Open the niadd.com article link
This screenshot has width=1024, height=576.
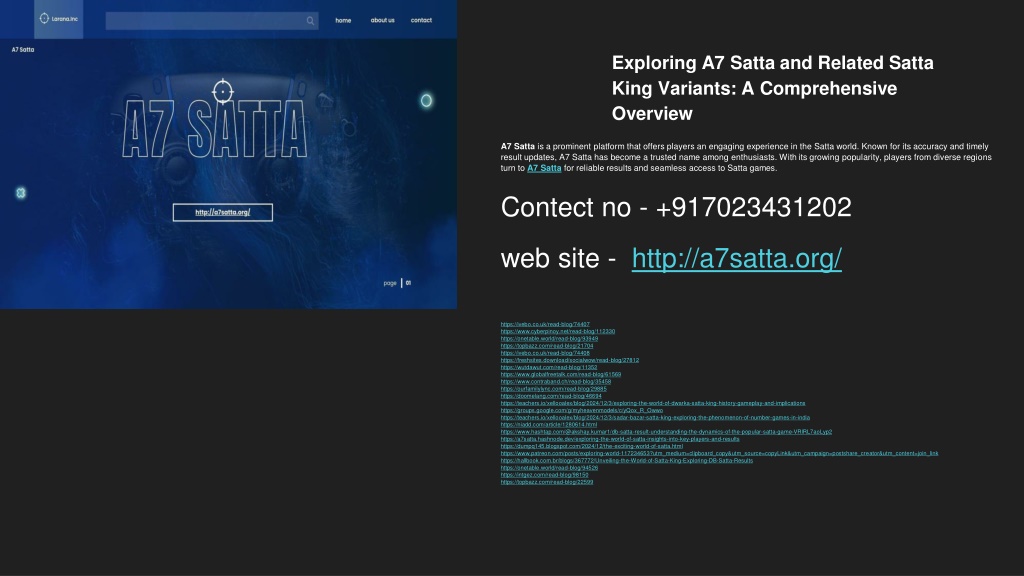point(549,424)
